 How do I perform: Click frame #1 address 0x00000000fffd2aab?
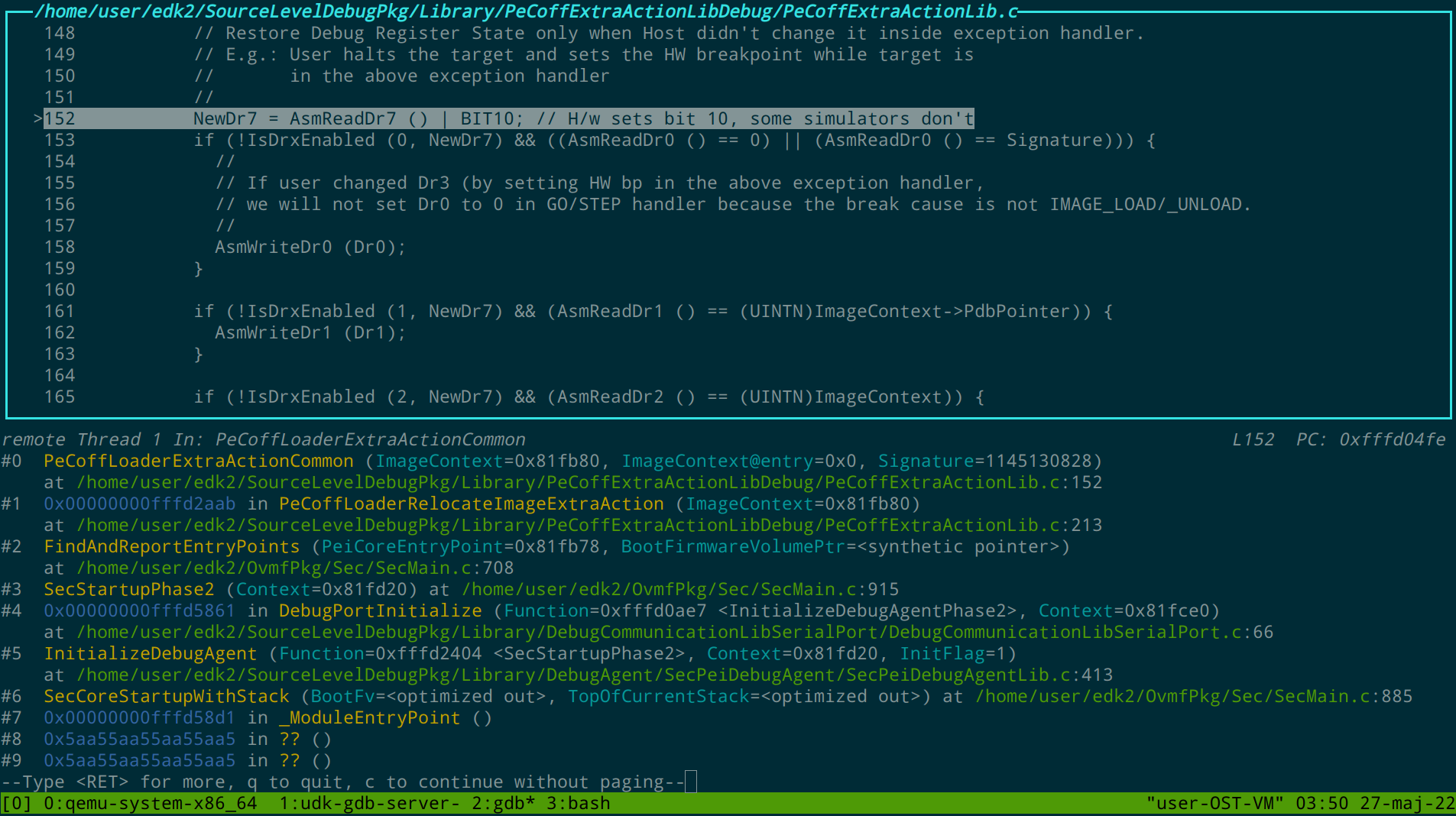pos(139,504)
